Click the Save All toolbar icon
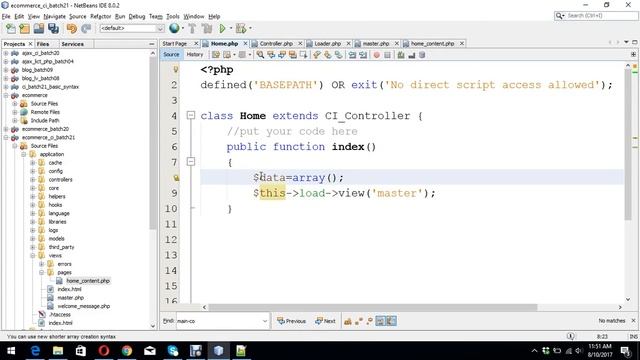This screenshot has width=640, height=360. [x=53, y=28]
